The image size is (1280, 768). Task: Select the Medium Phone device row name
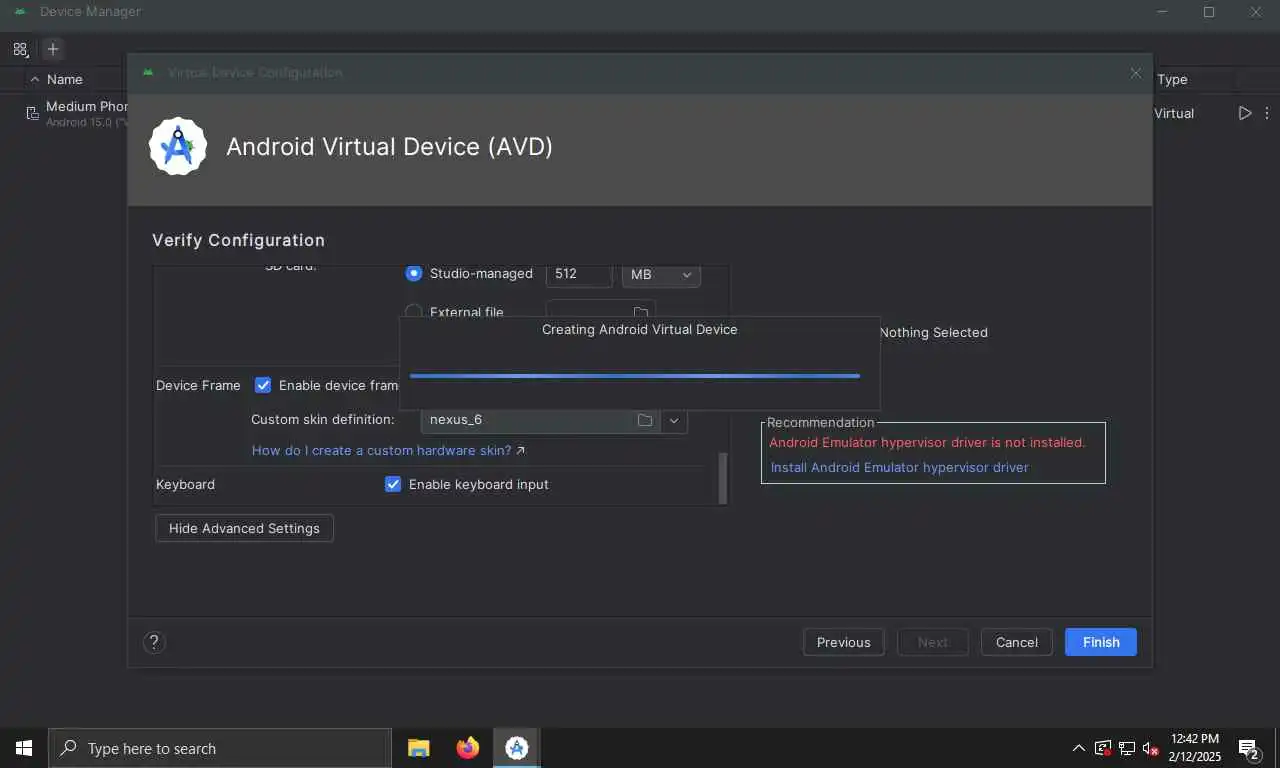point(87,106)
